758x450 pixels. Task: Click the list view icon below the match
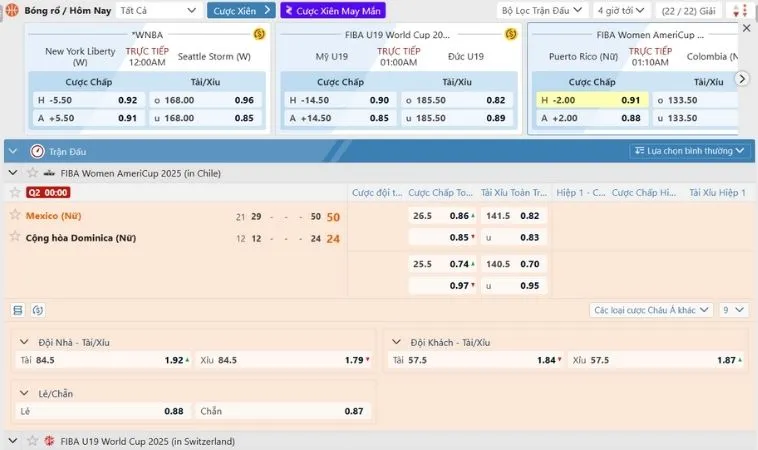click(18, 310)
